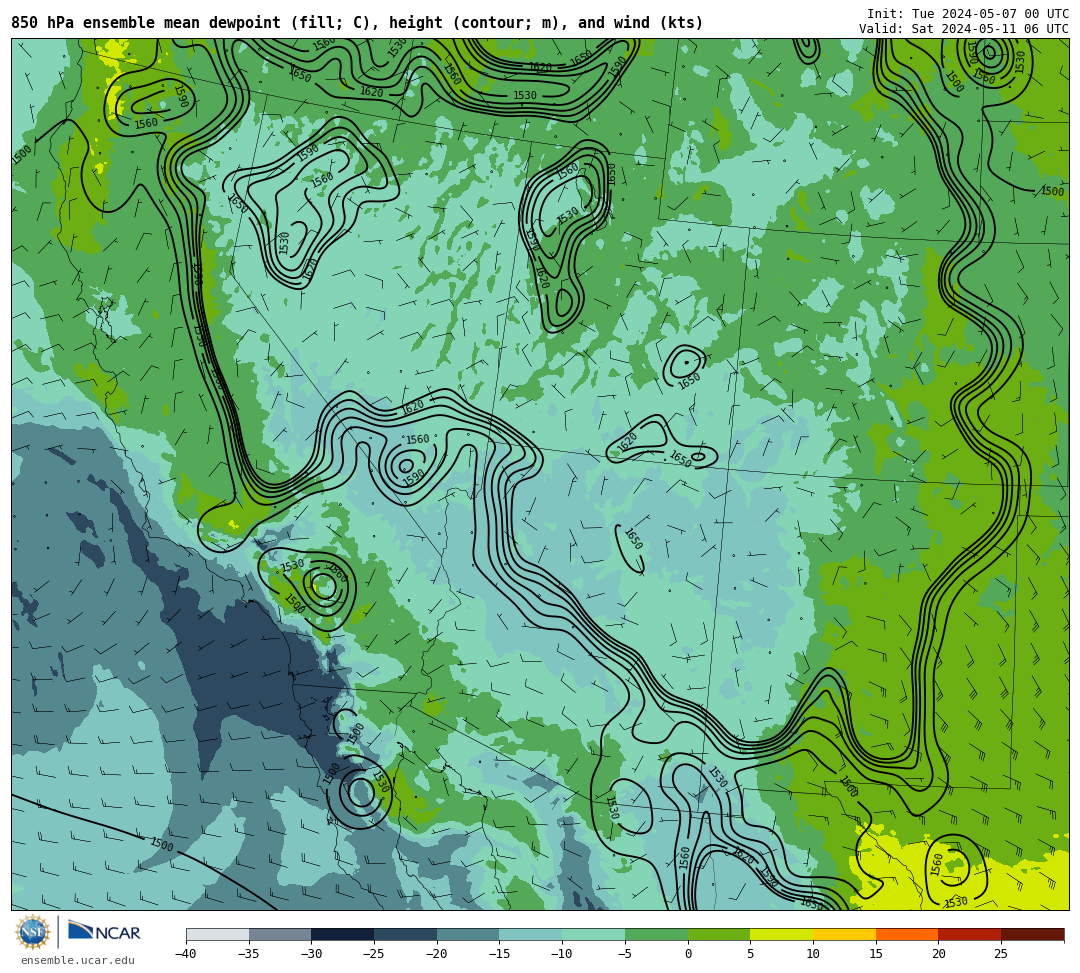Image resolution: width=1080 pixels, height=973 pixels.
Task: Click the map title text
Action: 357,23
